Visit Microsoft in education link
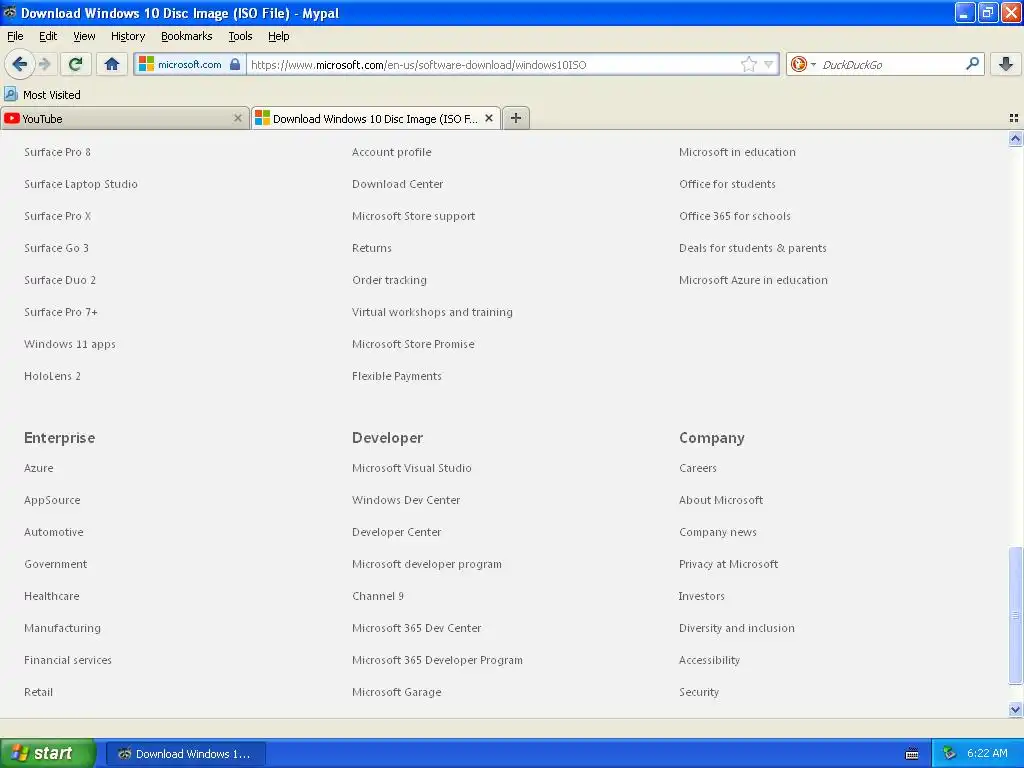The height and width of the screenshot is (768, 1024). (737, 152)
